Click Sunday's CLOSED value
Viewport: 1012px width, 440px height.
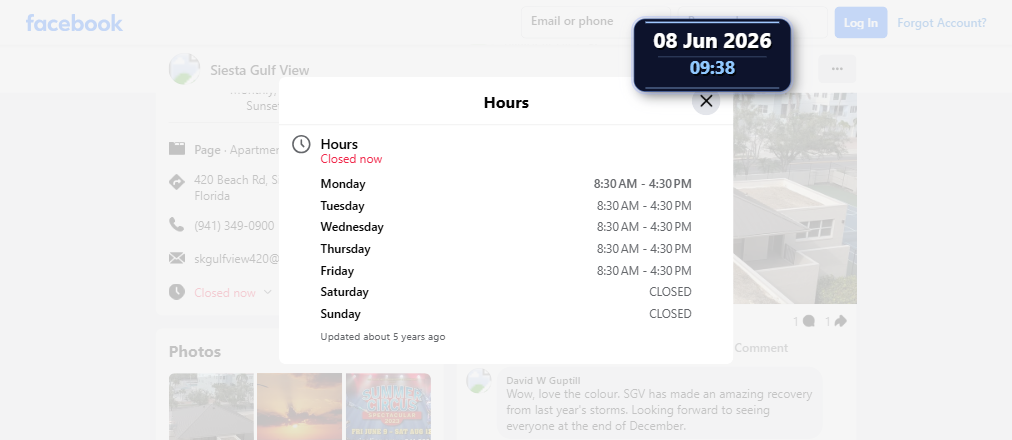coord(671,314)
